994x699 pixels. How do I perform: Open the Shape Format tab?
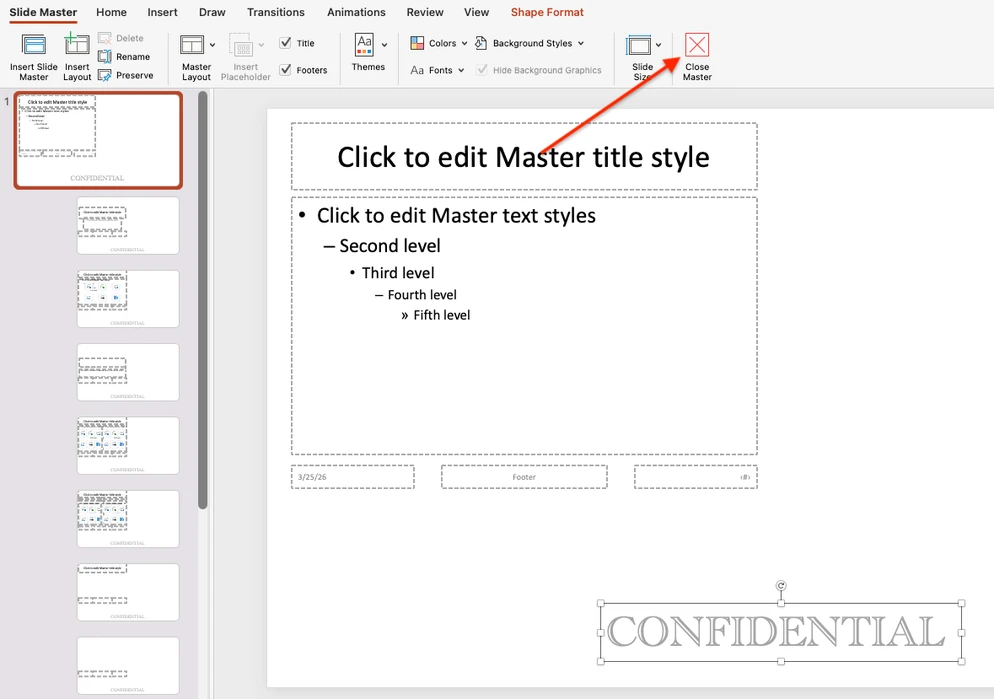click(547, 12)
